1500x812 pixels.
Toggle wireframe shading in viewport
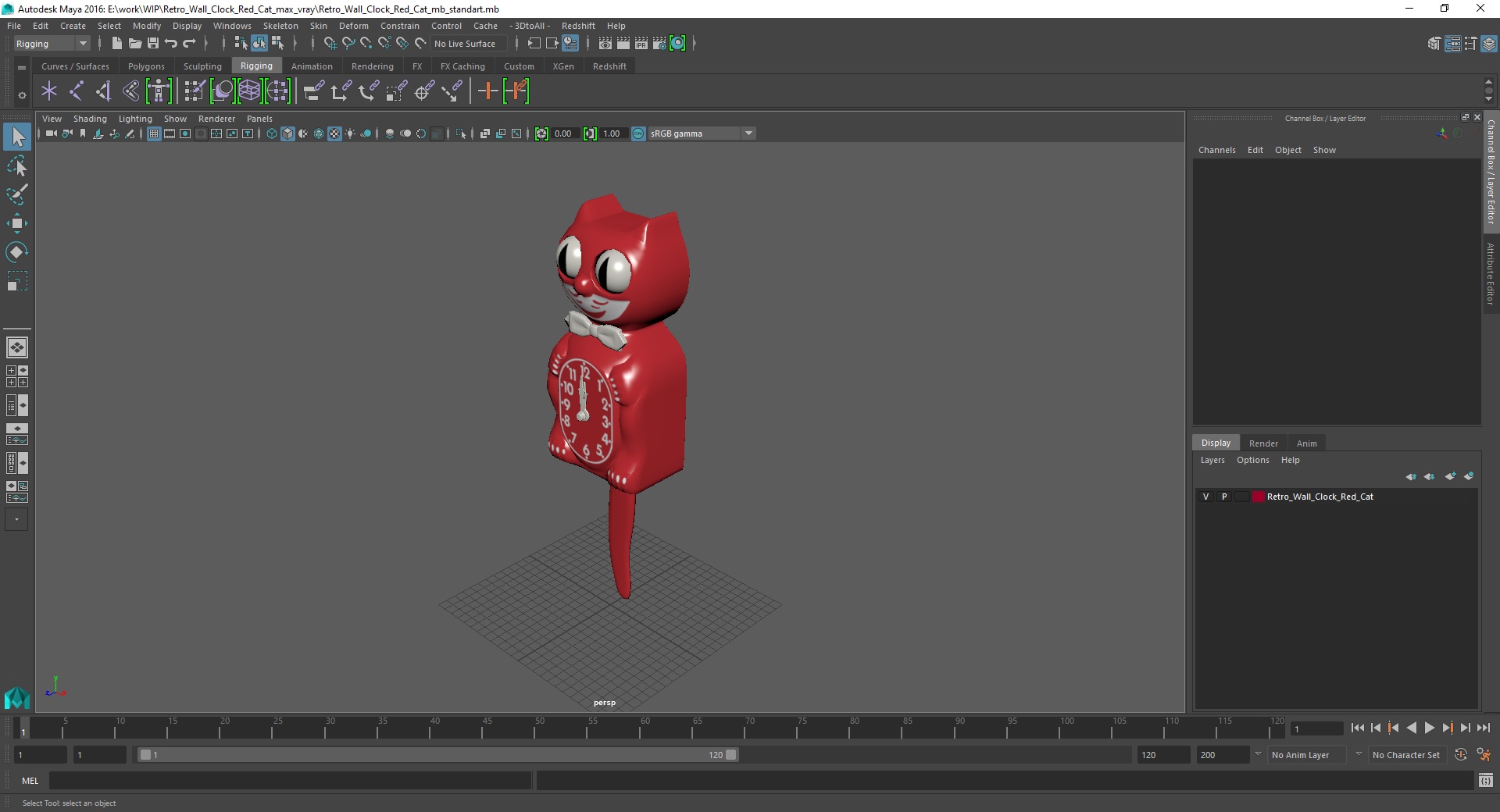272,134
